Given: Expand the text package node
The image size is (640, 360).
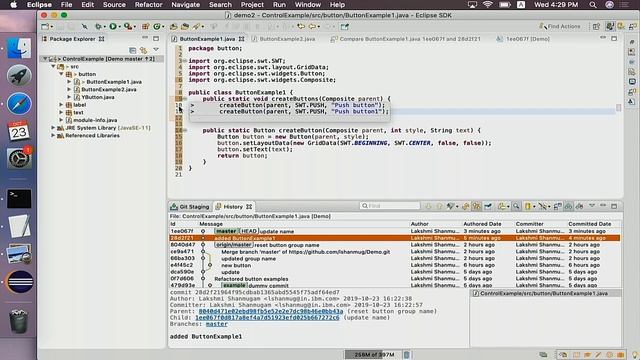Looking at the screenshot, I should click(61, 112).
